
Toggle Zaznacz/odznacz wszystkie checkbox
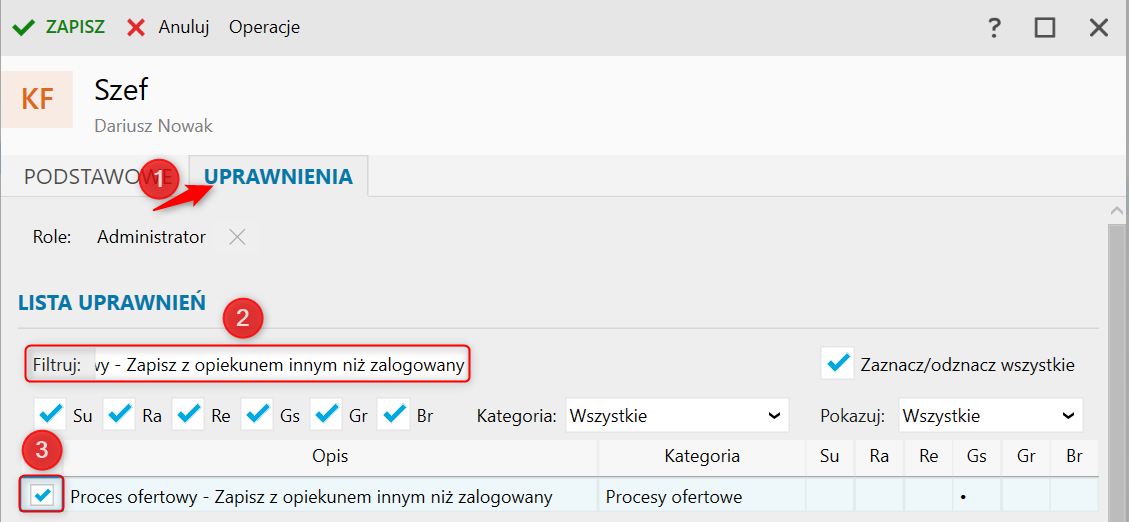pos(836,364)
